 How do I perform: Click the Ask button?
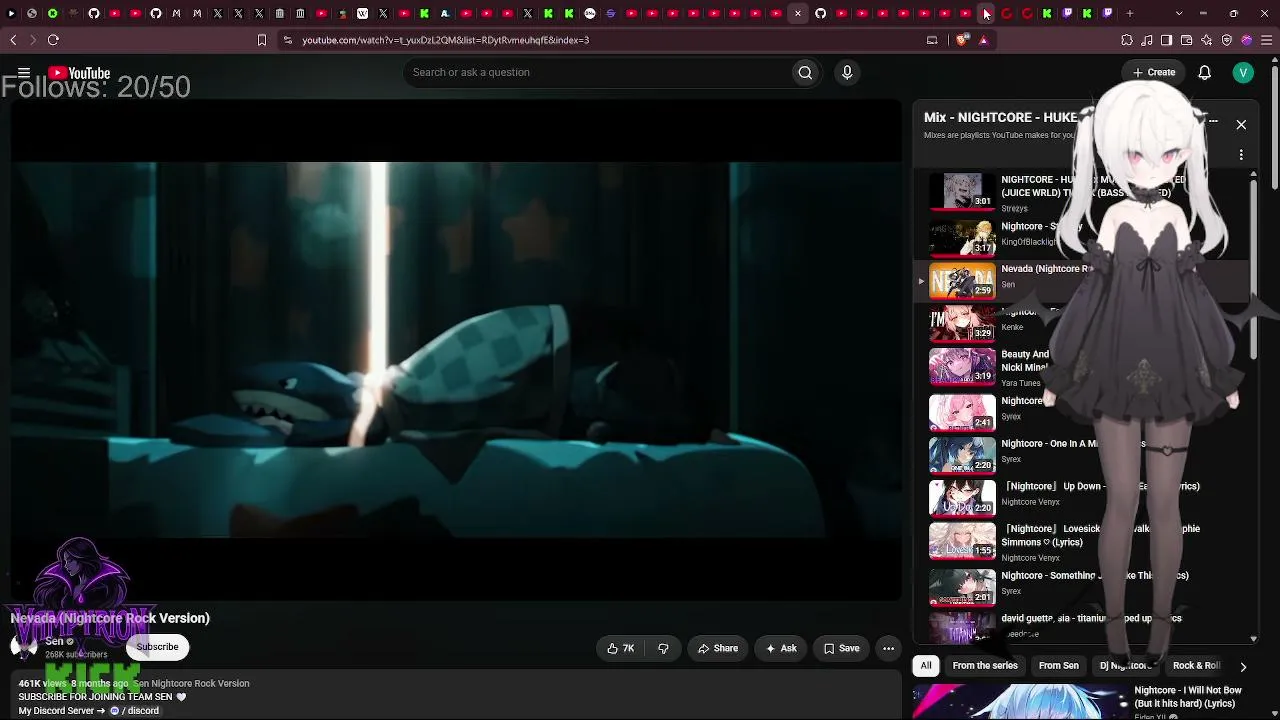tap(781, 648)
